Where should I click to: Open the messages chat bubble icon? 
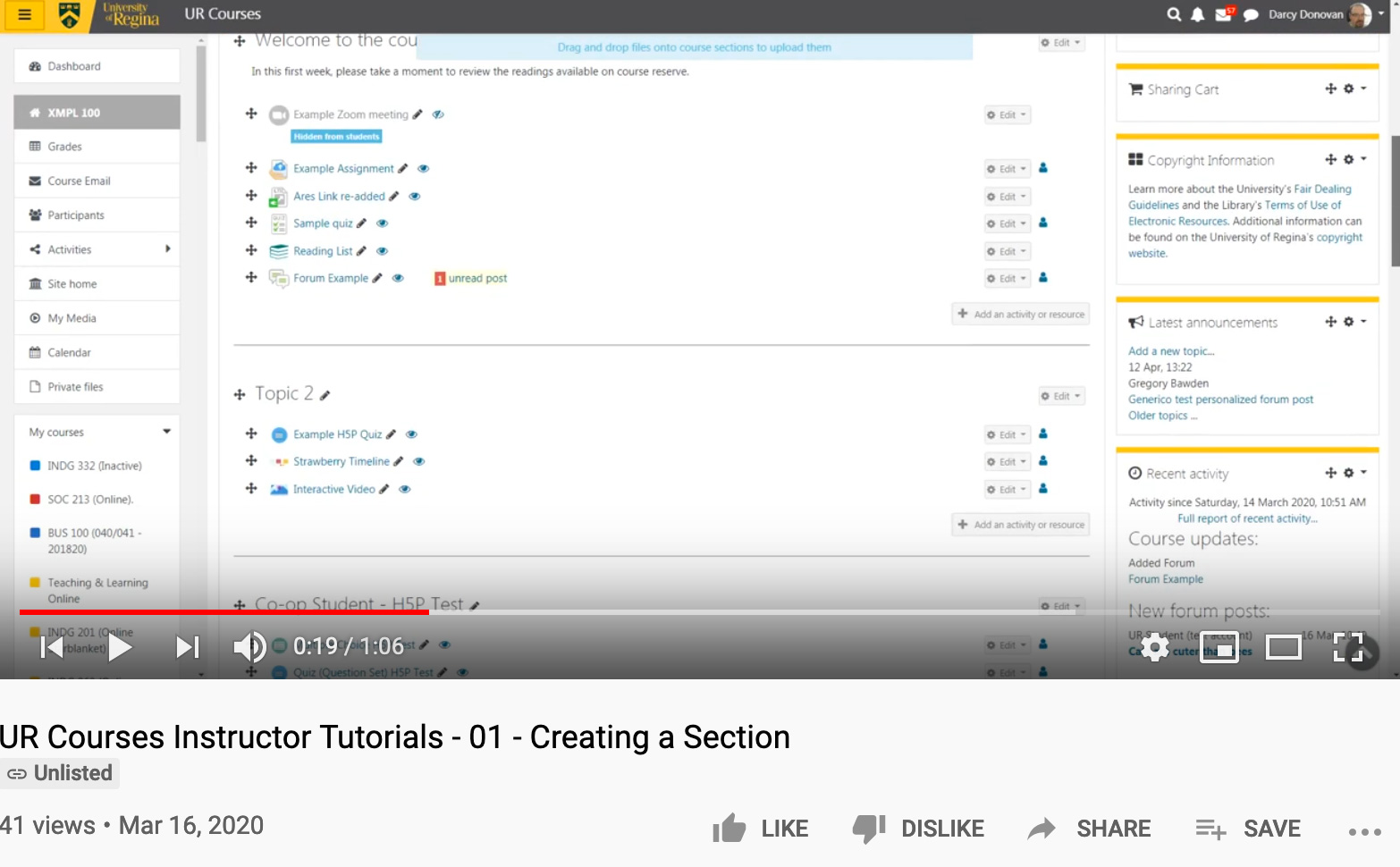pos(1251,15)
